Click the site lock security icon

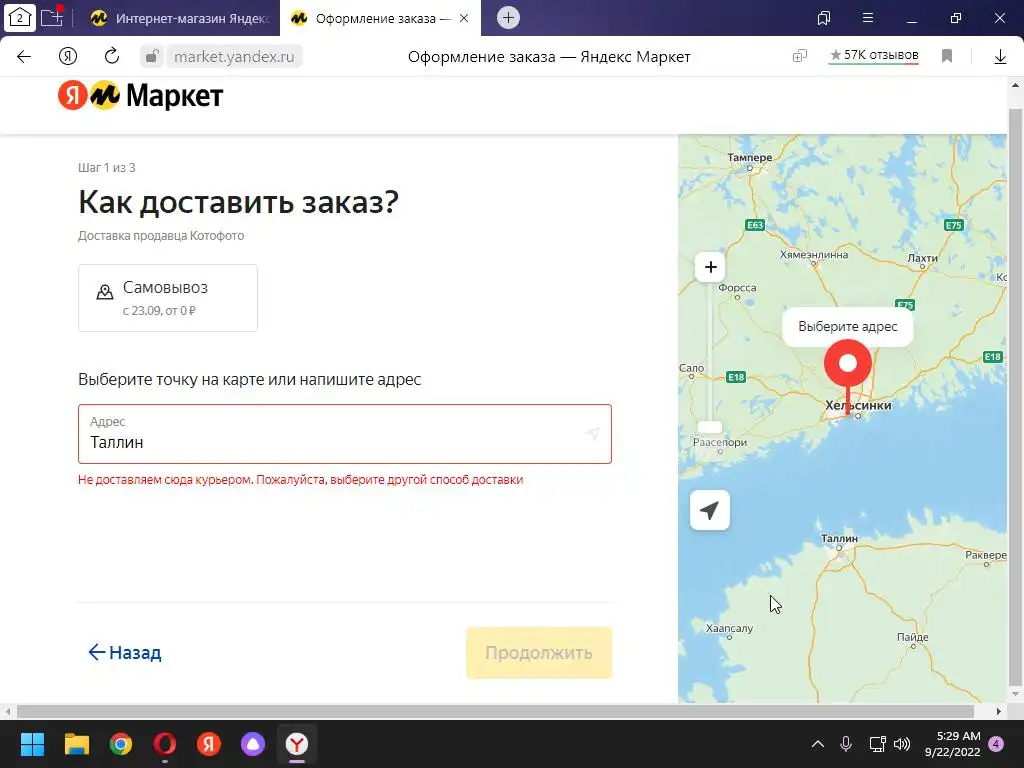point(152,56)
